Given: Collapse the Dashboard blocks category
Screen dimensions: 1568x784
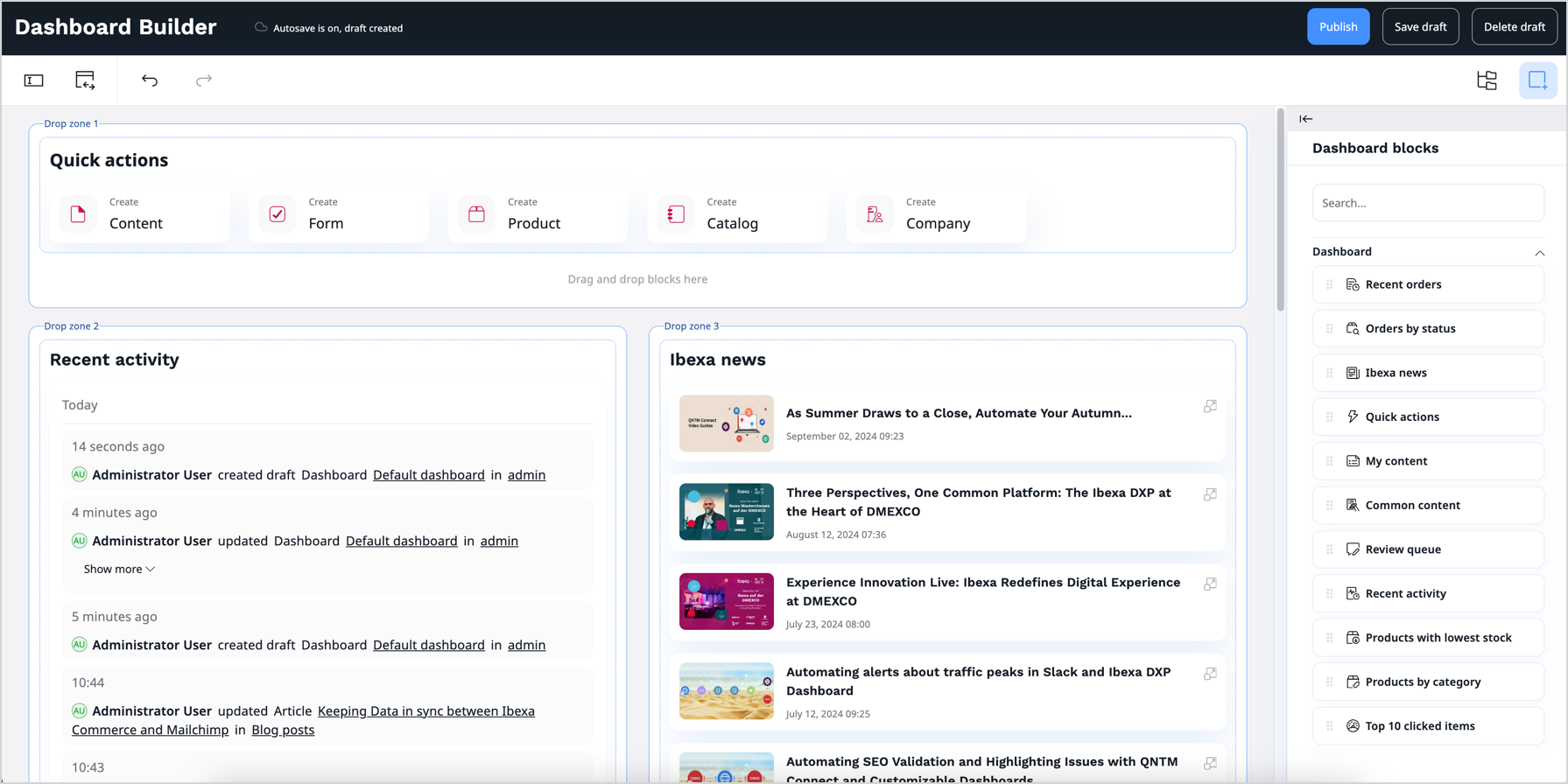Looking at the screenshot, I should point(1539,253).
